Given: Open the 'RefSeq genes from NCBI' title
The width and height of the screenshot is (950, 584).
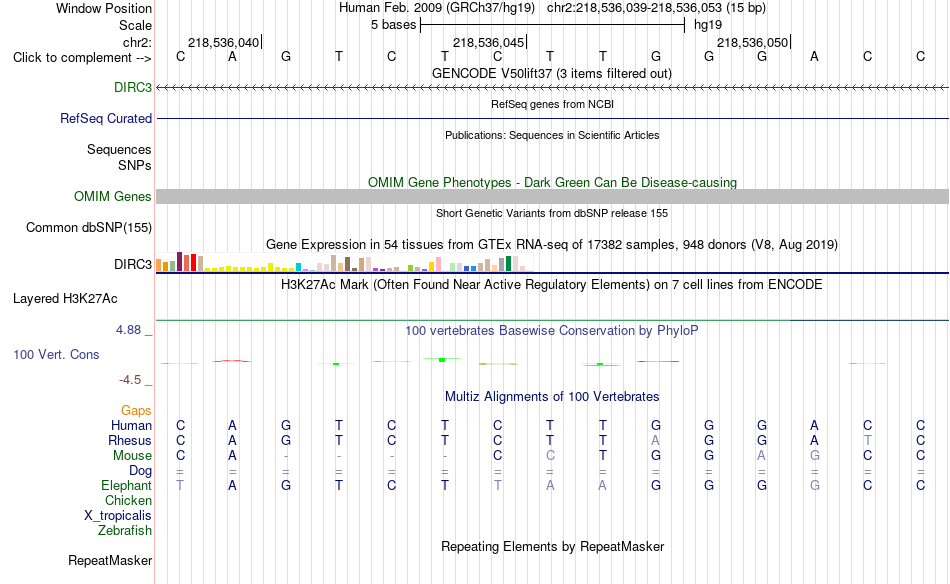Looking at the screenshot, I should click(x=552, y=104).
